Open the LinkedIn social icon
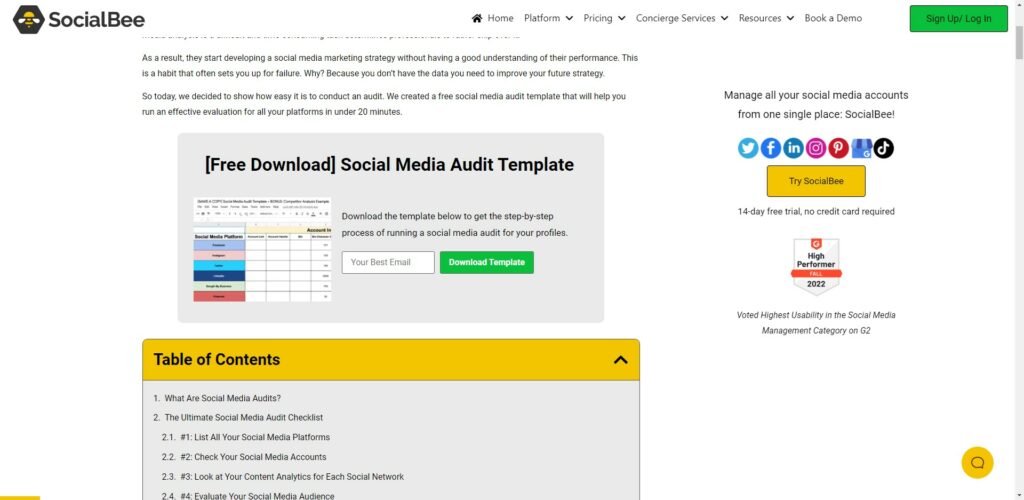Viewport: 1024px width, 500px height. 793,148
